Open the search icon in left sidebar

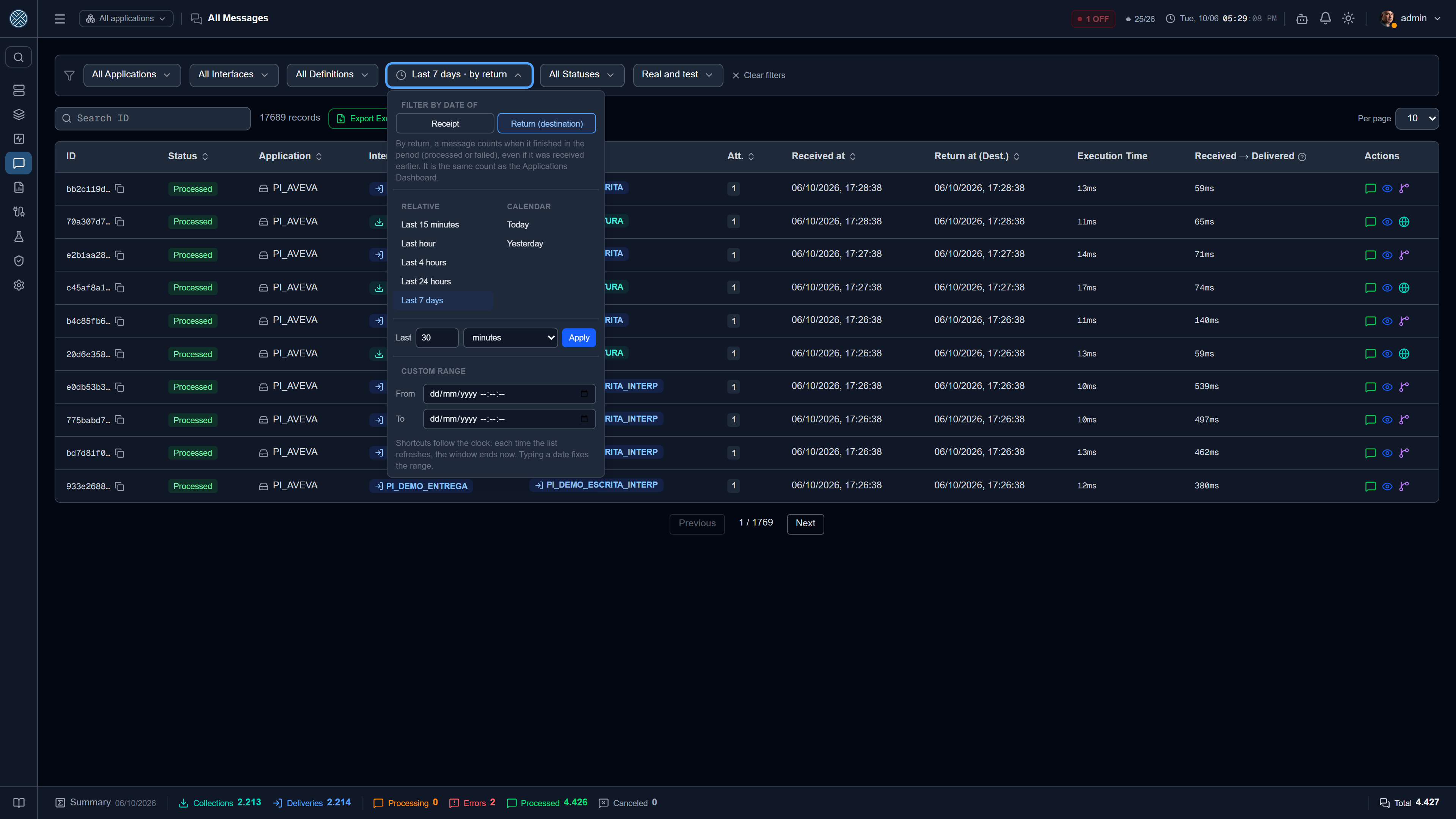tap(19, 57)
